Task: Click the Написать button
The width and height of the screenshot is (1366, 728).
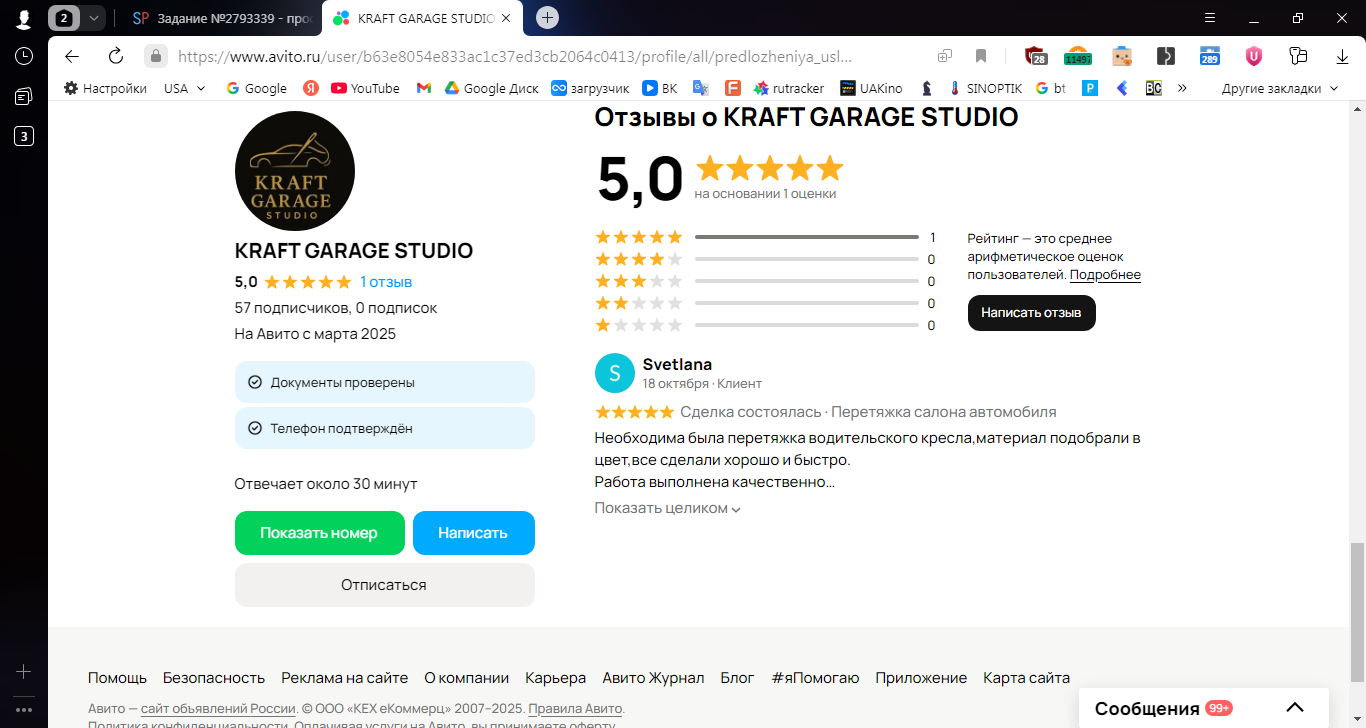Action: [x=474, y=533]
